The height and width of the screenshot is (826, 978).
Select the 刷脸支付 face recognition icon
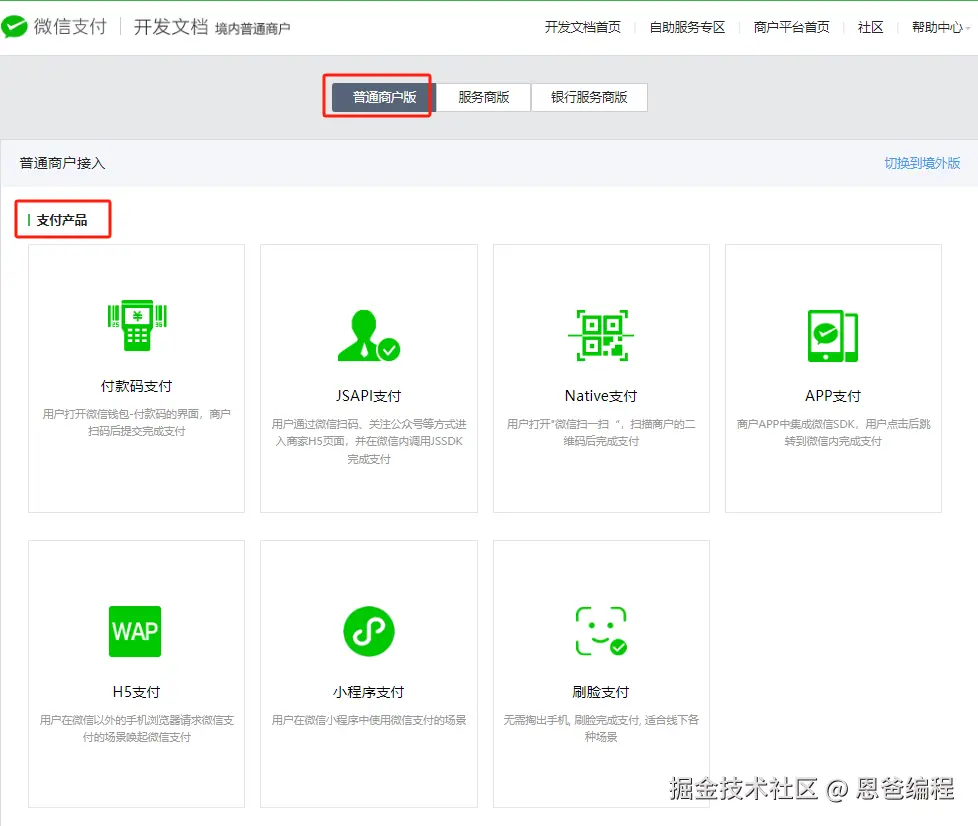tap(600, 630)
